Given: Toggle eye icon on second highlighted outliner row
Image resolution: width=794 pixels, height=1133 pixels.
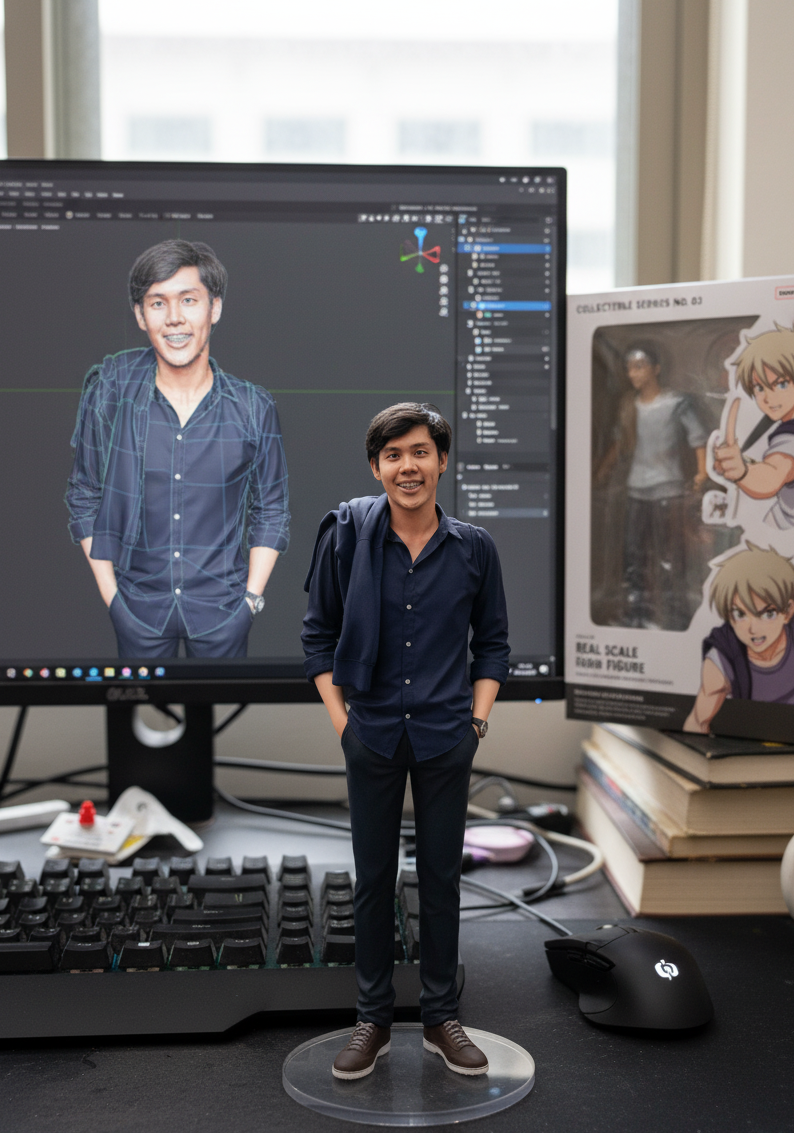Looking at the screenshot, I should [x=546, y=306].
